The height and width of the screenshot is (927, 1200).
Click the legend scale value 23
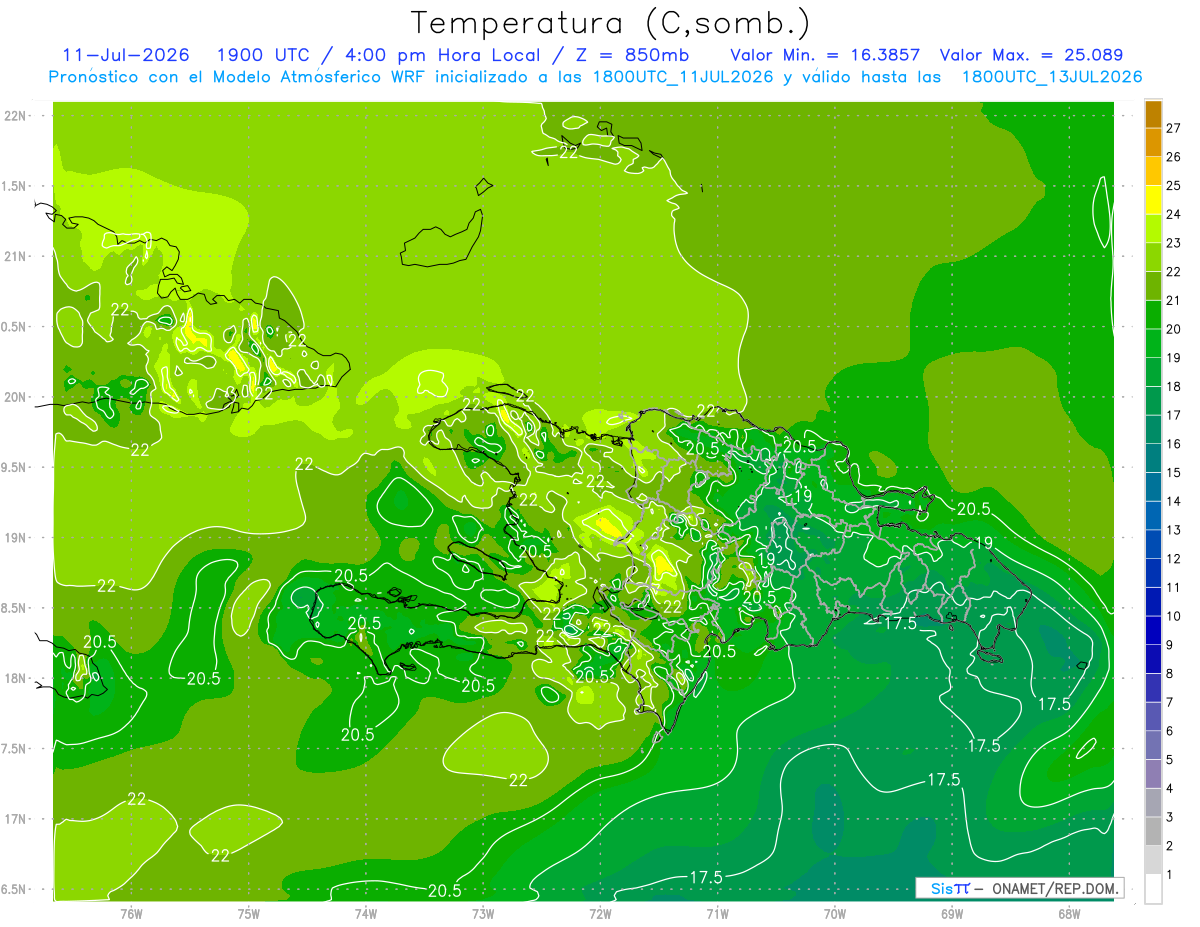point(1173,243)
